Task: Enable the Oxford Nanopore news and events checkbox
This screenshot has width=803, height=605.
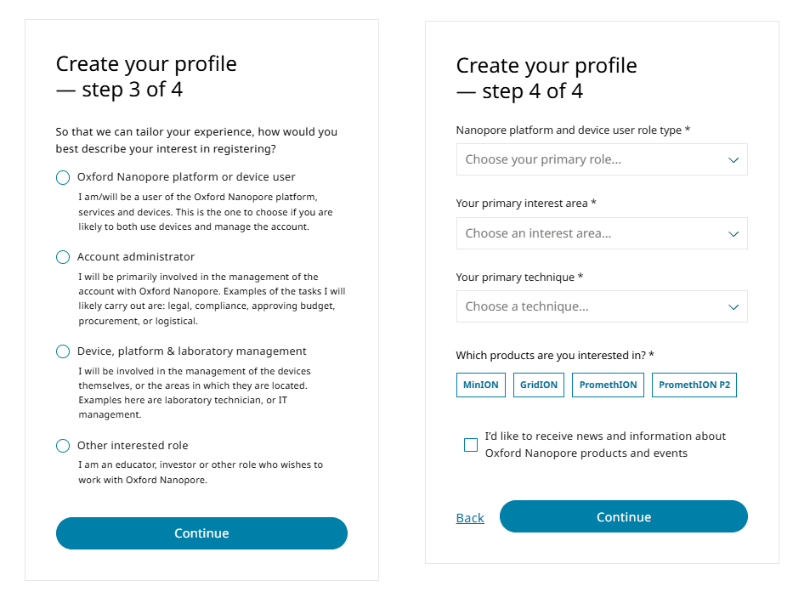Action: (x=471, y=445)
